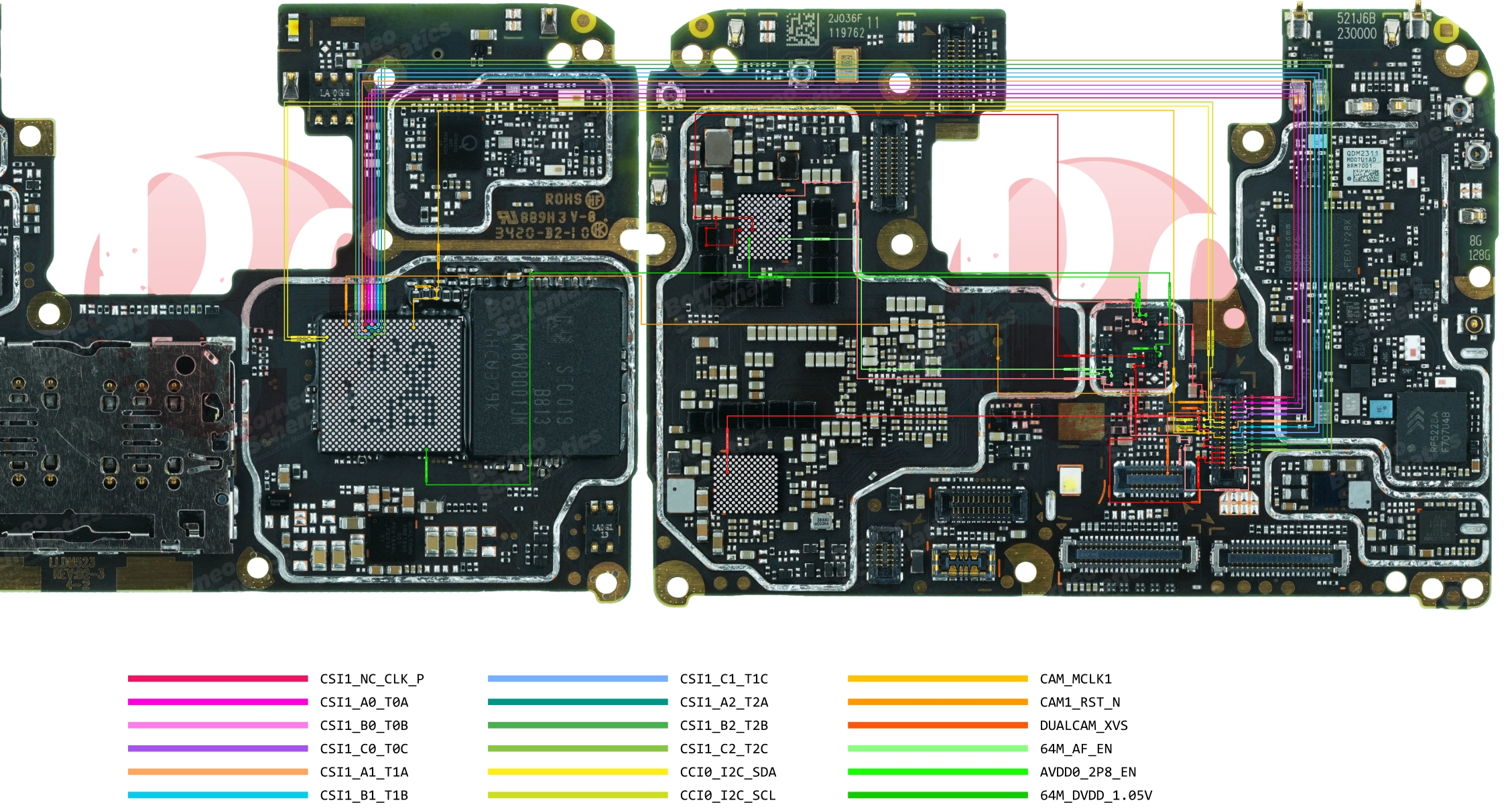Click the CAM_MCLK1 legend color line
1512x811 pixels.
tap(938, 678)
